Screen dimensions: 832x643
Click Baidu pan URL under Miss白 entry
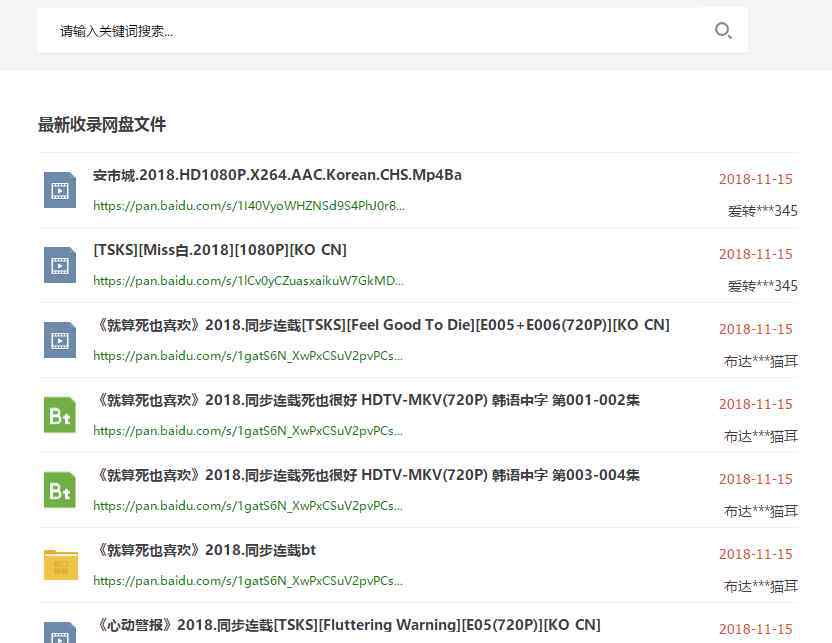pos(248,281)
